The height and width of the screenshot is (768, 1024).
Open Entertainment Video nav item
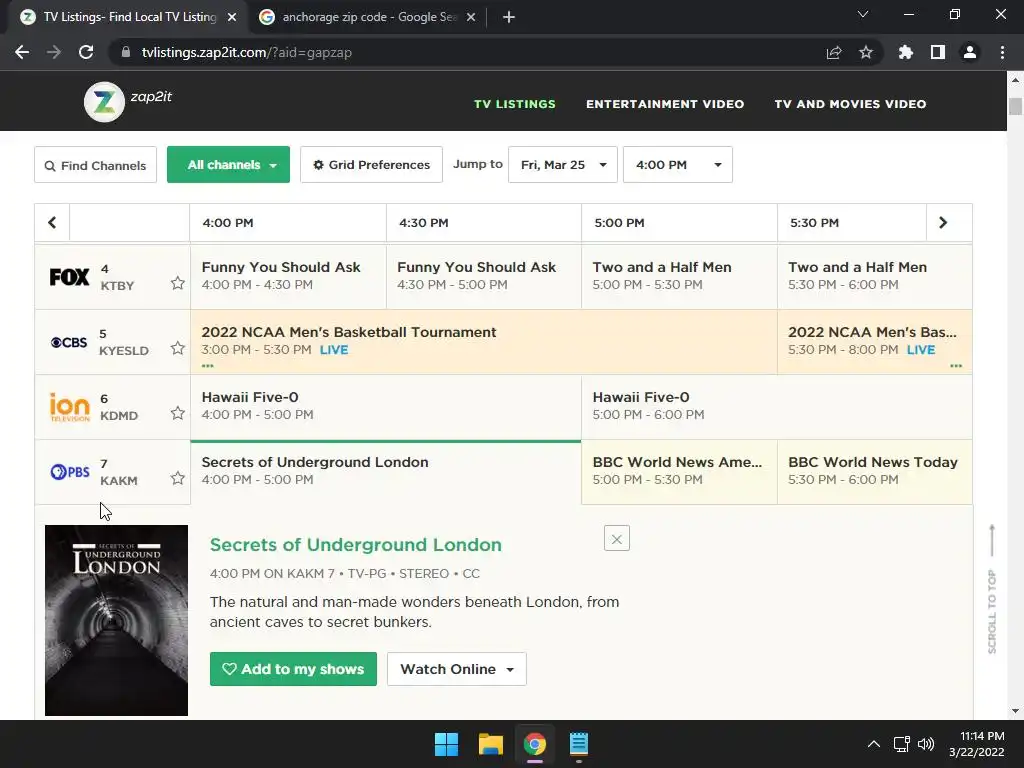665,104
